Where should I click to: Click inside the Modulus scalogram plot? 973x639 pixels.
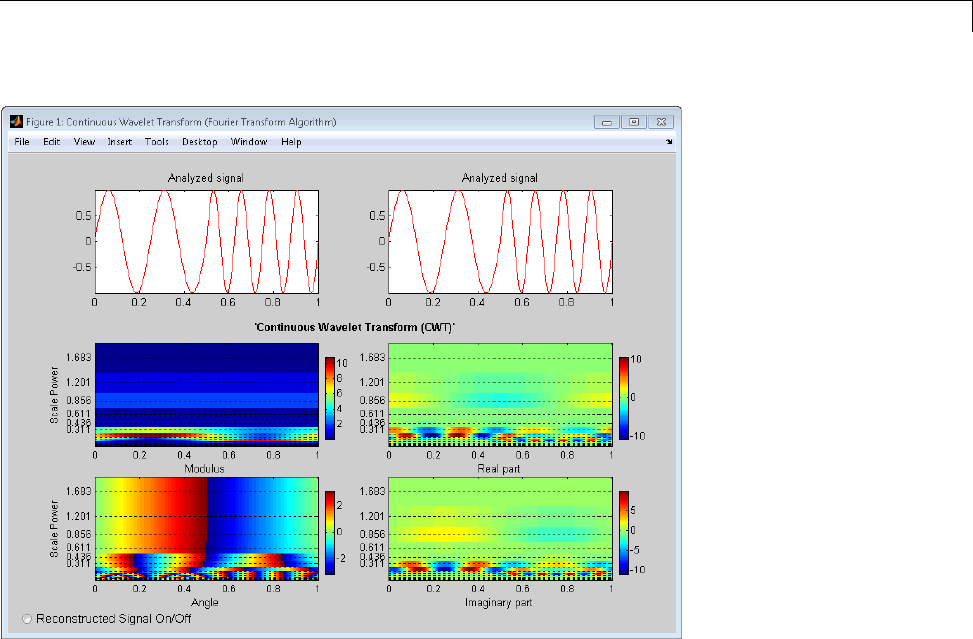click(x=206, y=393)
